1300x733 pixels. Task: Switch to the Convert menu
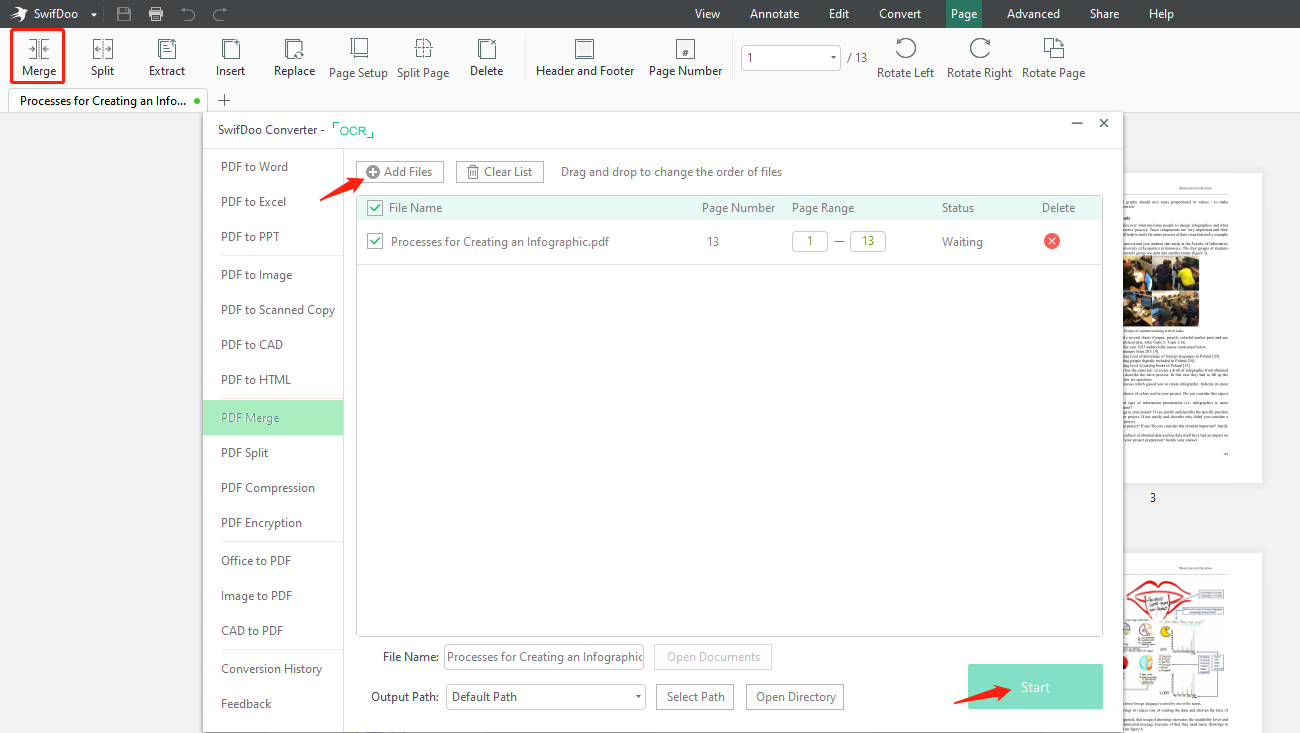pyautogui.click(x=899, y=13)
